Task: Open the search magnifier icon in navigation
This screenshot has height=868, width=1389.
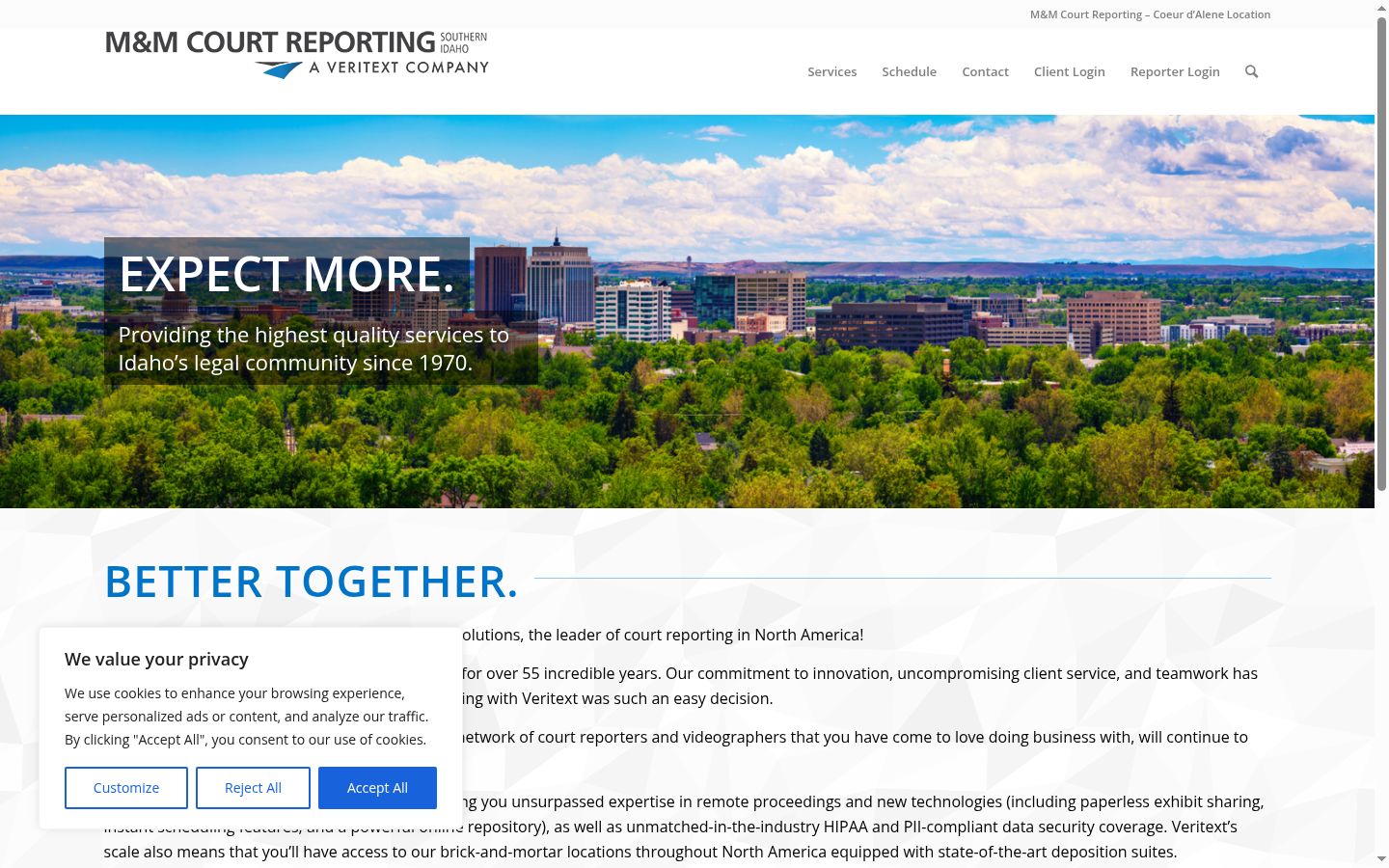Action: click(x=1251, y=71)
